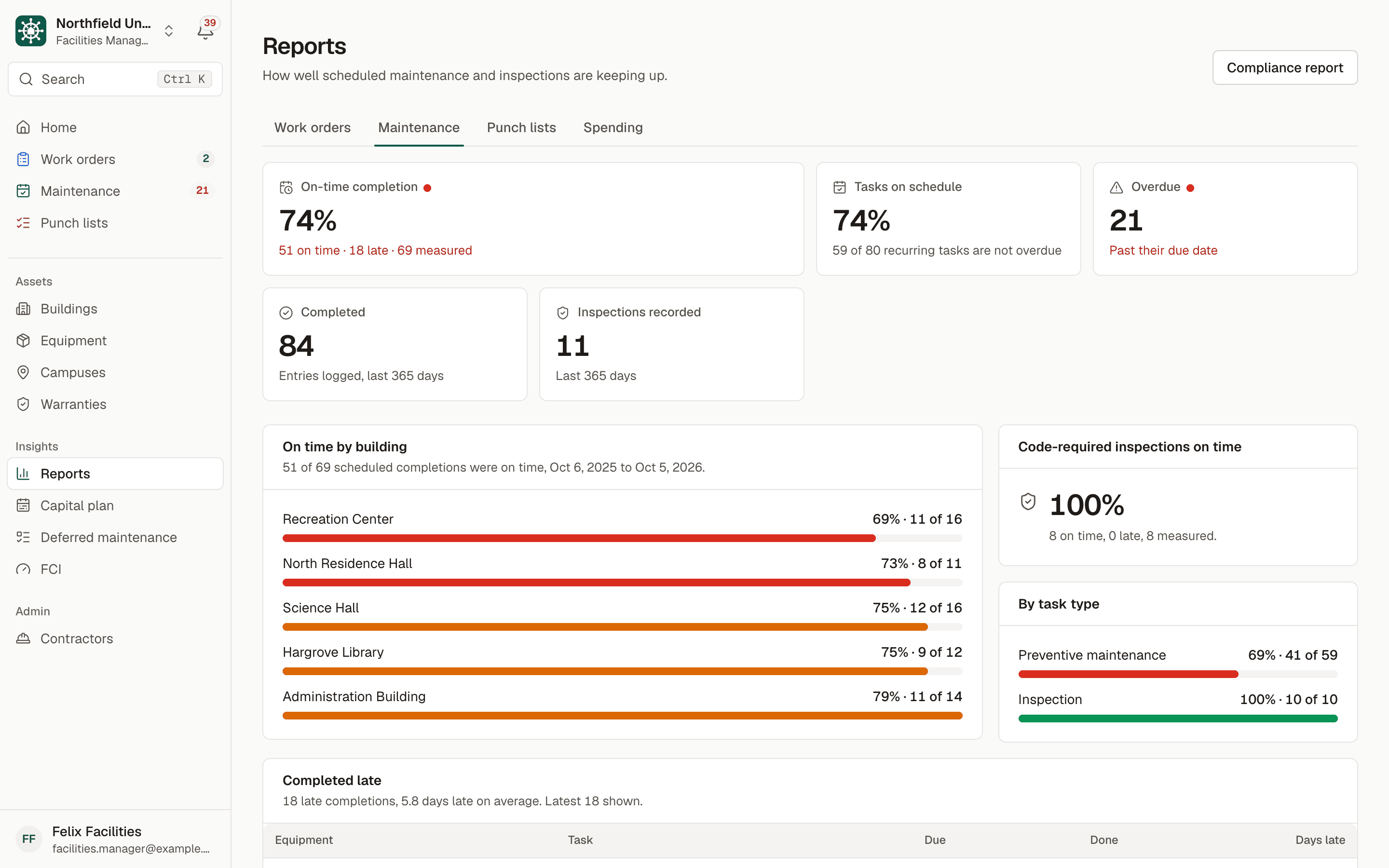1389x868 pixels.
Task: Click the 'Equipment' column header
Action: 304,840
